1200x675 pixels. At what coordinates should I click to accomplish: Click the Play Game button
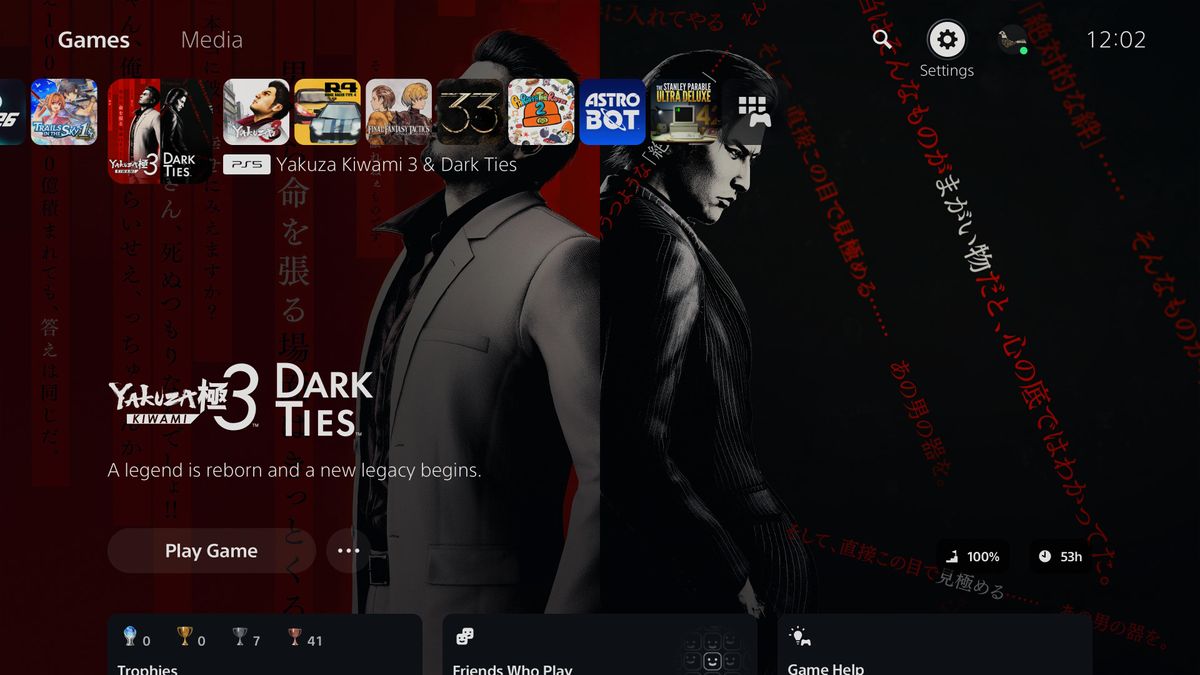(x=211, y=551)
